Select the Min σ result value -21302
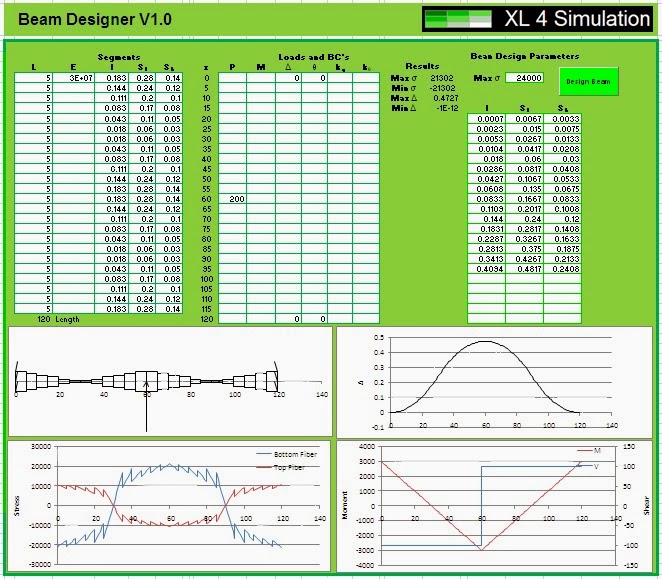 point(442,88)
